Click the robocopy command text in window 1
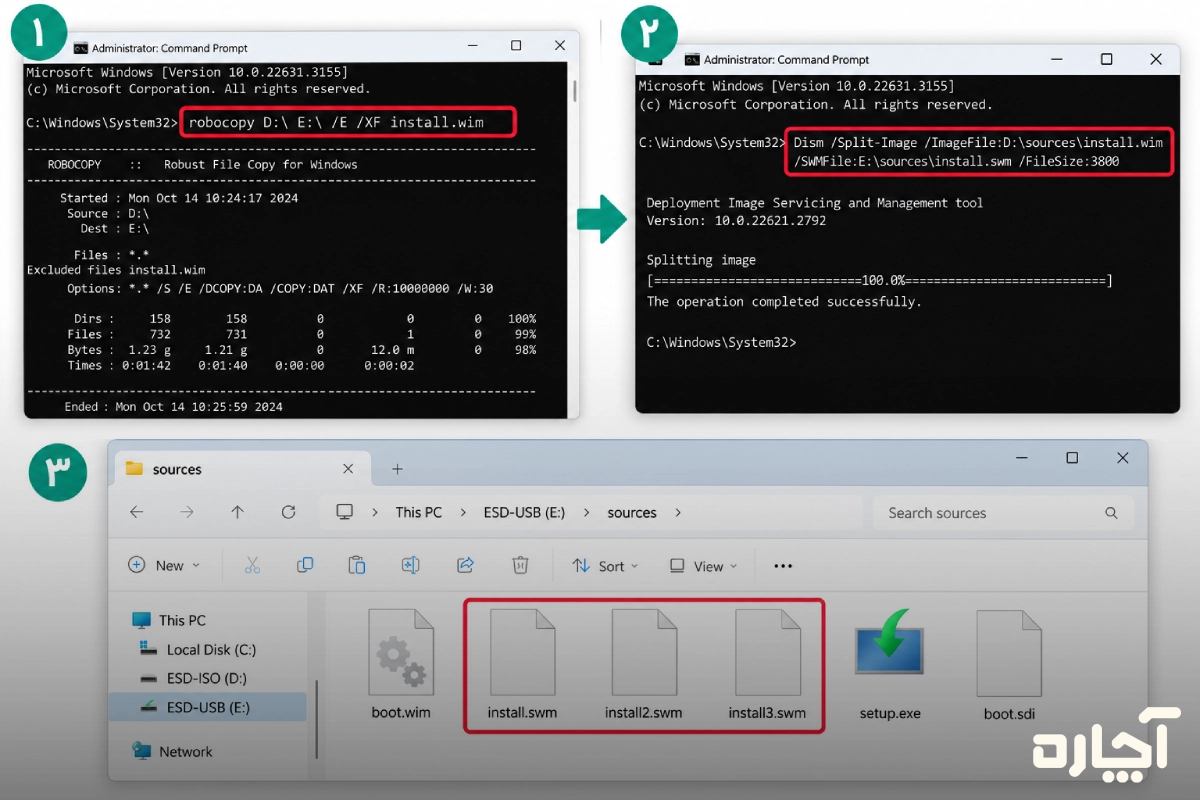Viewport: 1200px width, 800px height. (336, 122)
